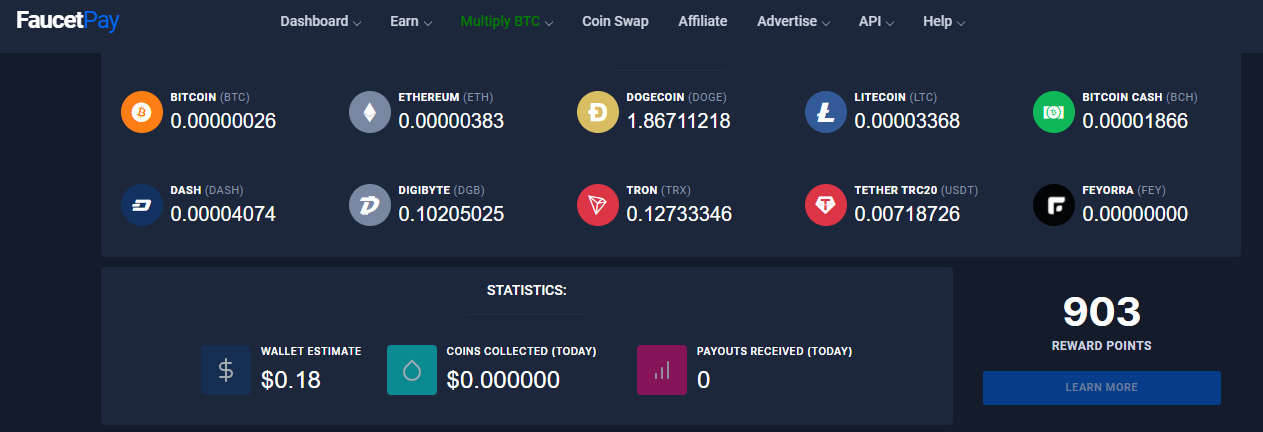Click the Dash coin icon
1263x432 pixels.
point(141,204)
